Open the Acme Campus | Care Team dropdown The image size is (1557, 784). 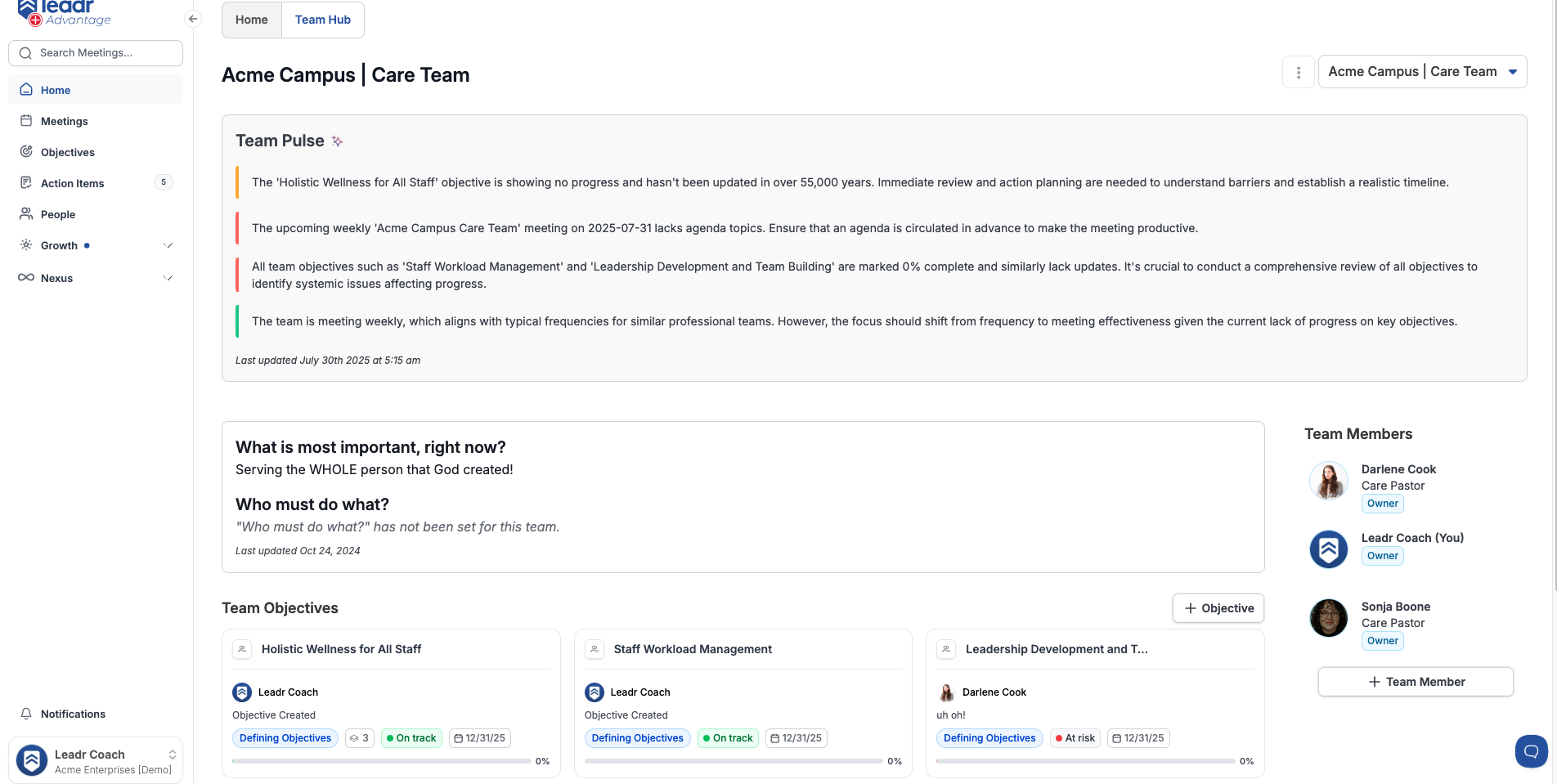(1422, 72)
